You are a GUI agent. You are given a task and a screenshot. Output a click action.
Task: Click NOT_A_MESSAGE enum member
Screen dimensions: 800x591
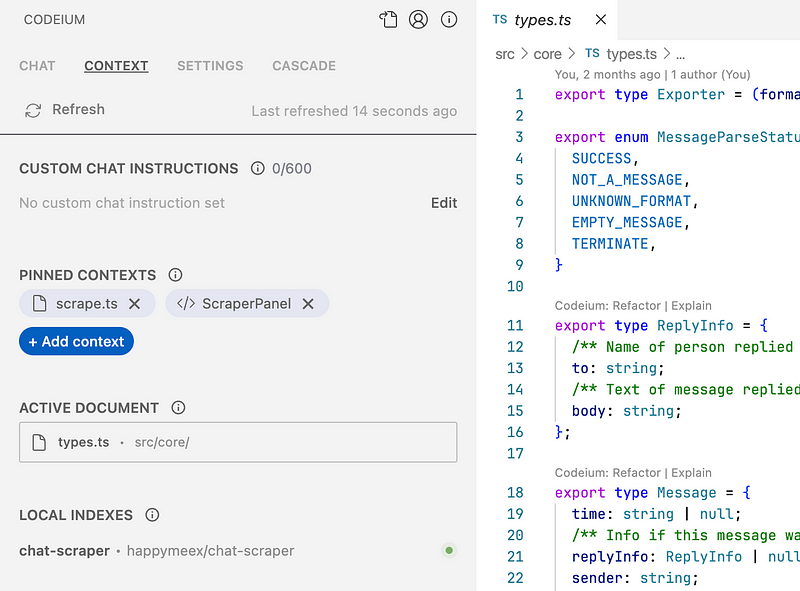click(x=627, y=180)
